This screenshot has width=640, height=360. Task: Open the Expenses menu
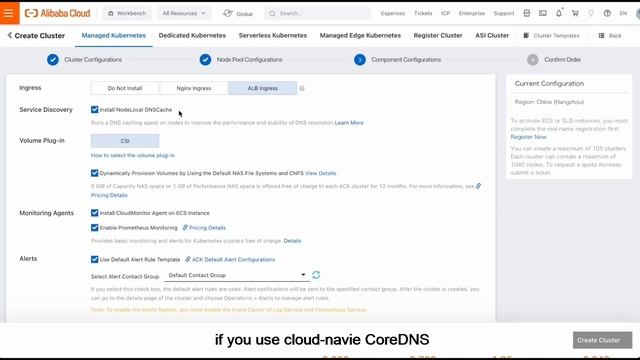tap(393, 13)
